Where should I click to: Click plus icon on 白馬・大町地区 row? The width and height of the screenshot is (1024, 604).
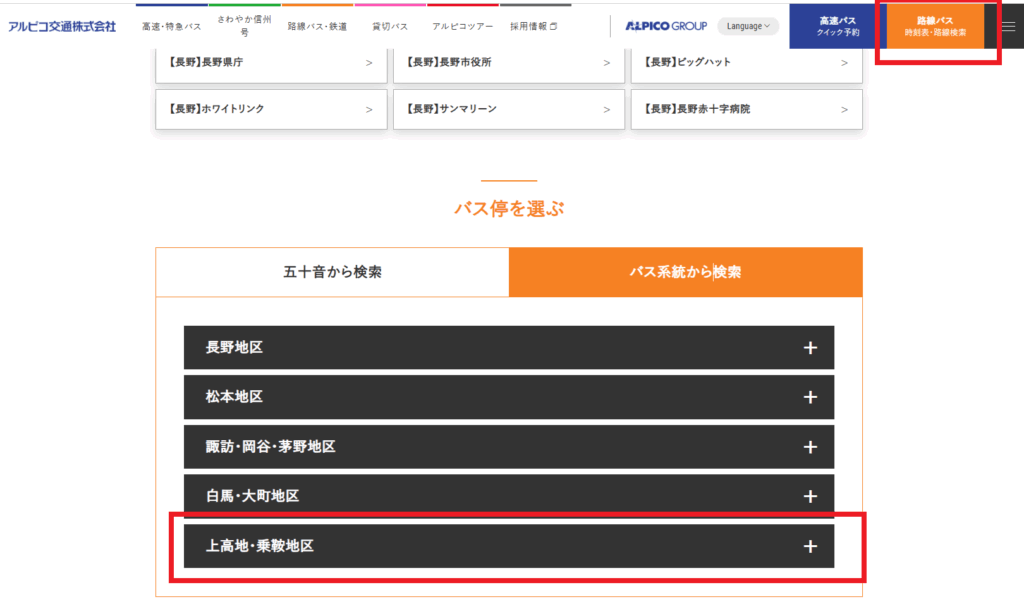[x=810, y=496]
